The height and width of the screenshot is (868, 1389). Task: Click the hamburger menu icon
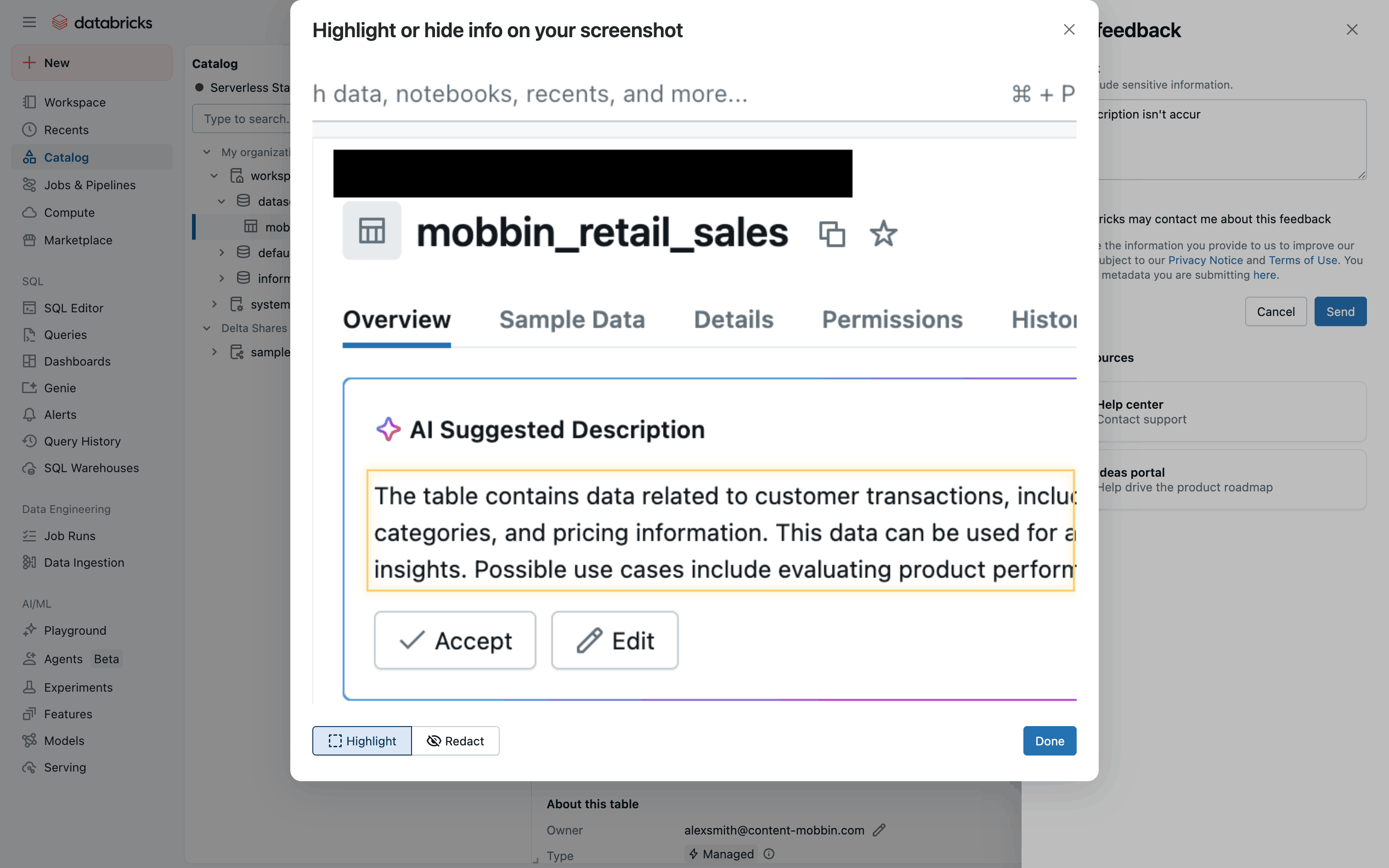click(29, 23)
